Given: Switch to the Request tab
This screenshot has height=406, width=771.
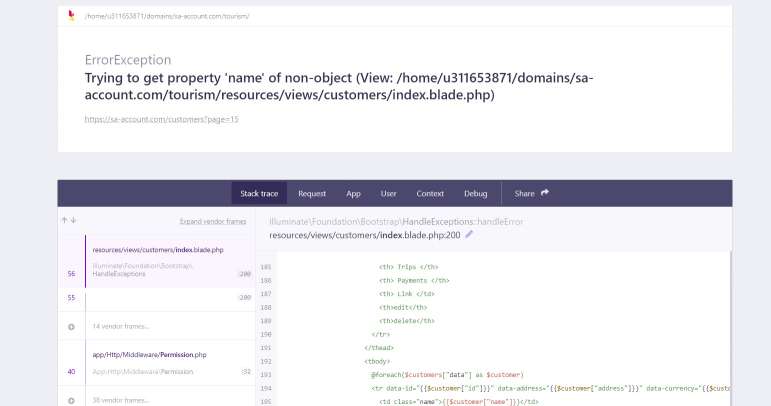Looking at the screenshot, I should (312, 193).
